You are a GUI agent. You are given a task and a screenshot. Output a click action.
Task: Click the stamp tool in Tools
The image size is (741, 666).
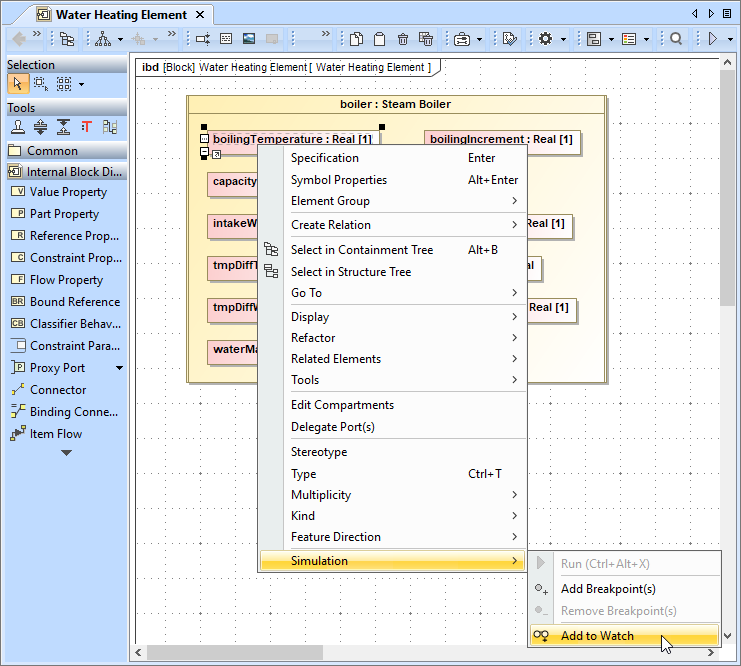(x=18, y=127)
